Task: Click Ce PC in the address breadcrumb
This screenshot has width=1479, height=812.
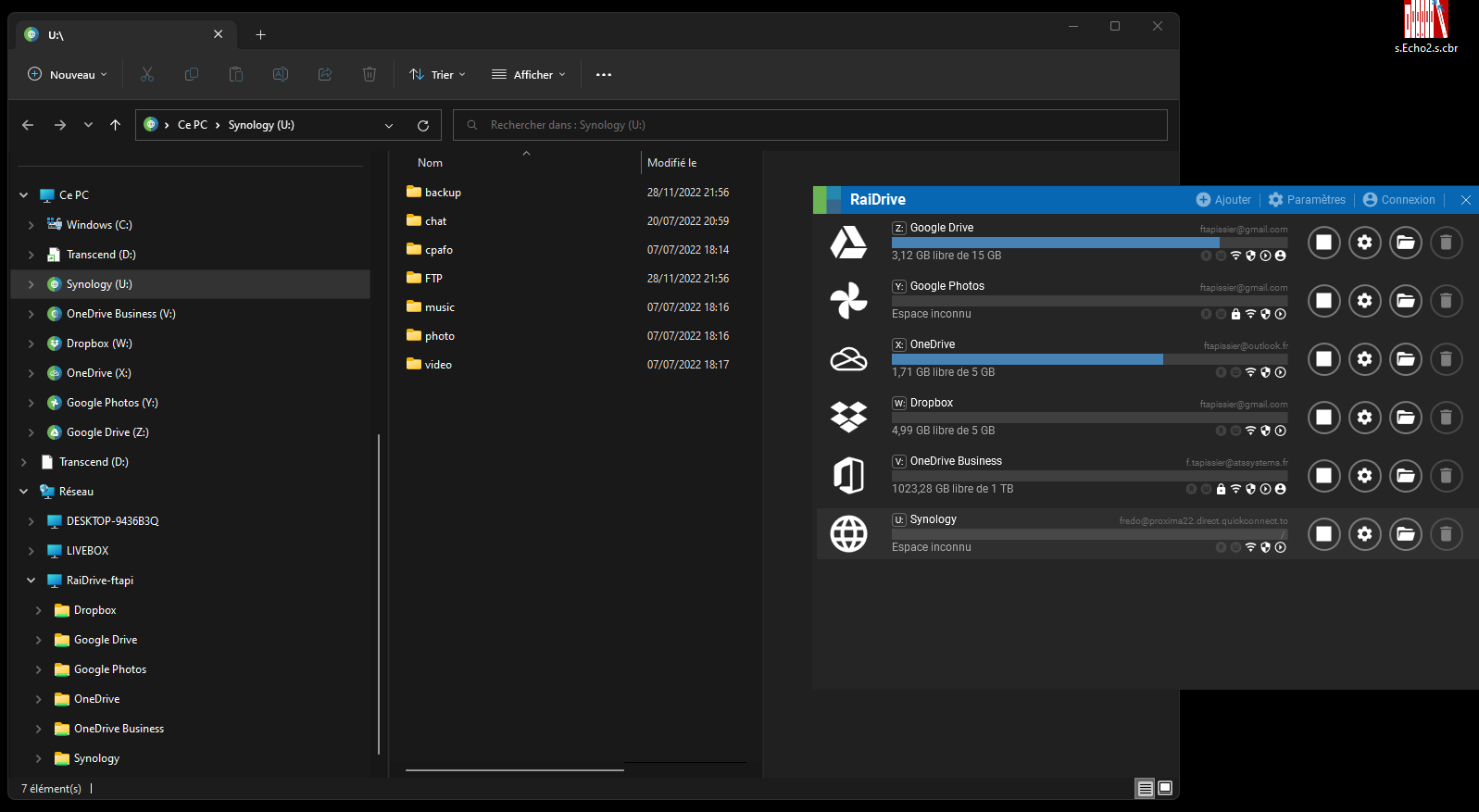Action: [x=193, y=125]
